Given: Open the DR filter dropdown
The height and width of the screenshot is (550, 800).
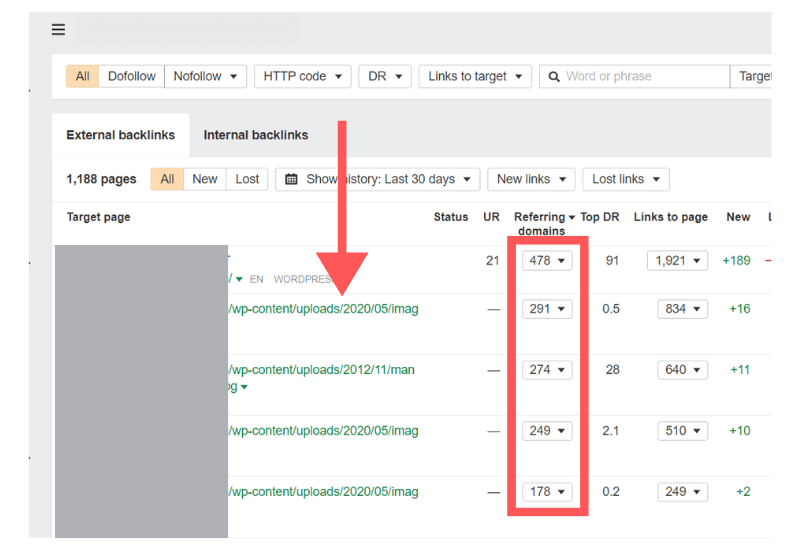Looking at the screenshot, I should tap(384, 76).
